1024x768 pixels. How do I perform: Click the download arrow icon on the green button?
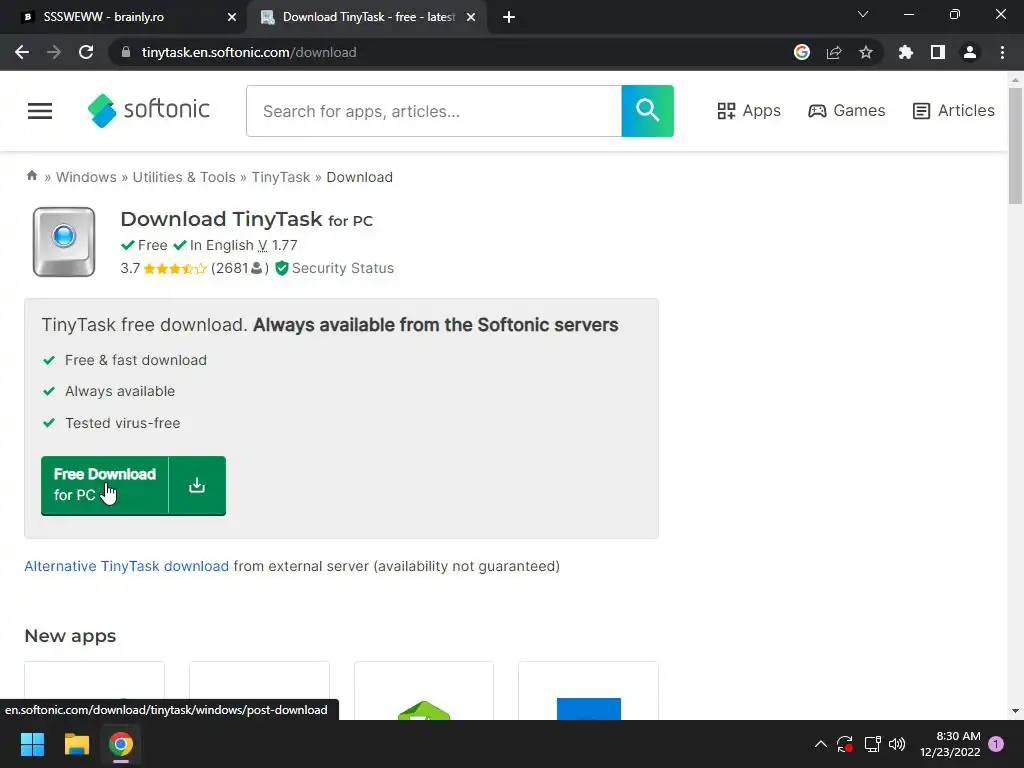(x=197, y=485)
